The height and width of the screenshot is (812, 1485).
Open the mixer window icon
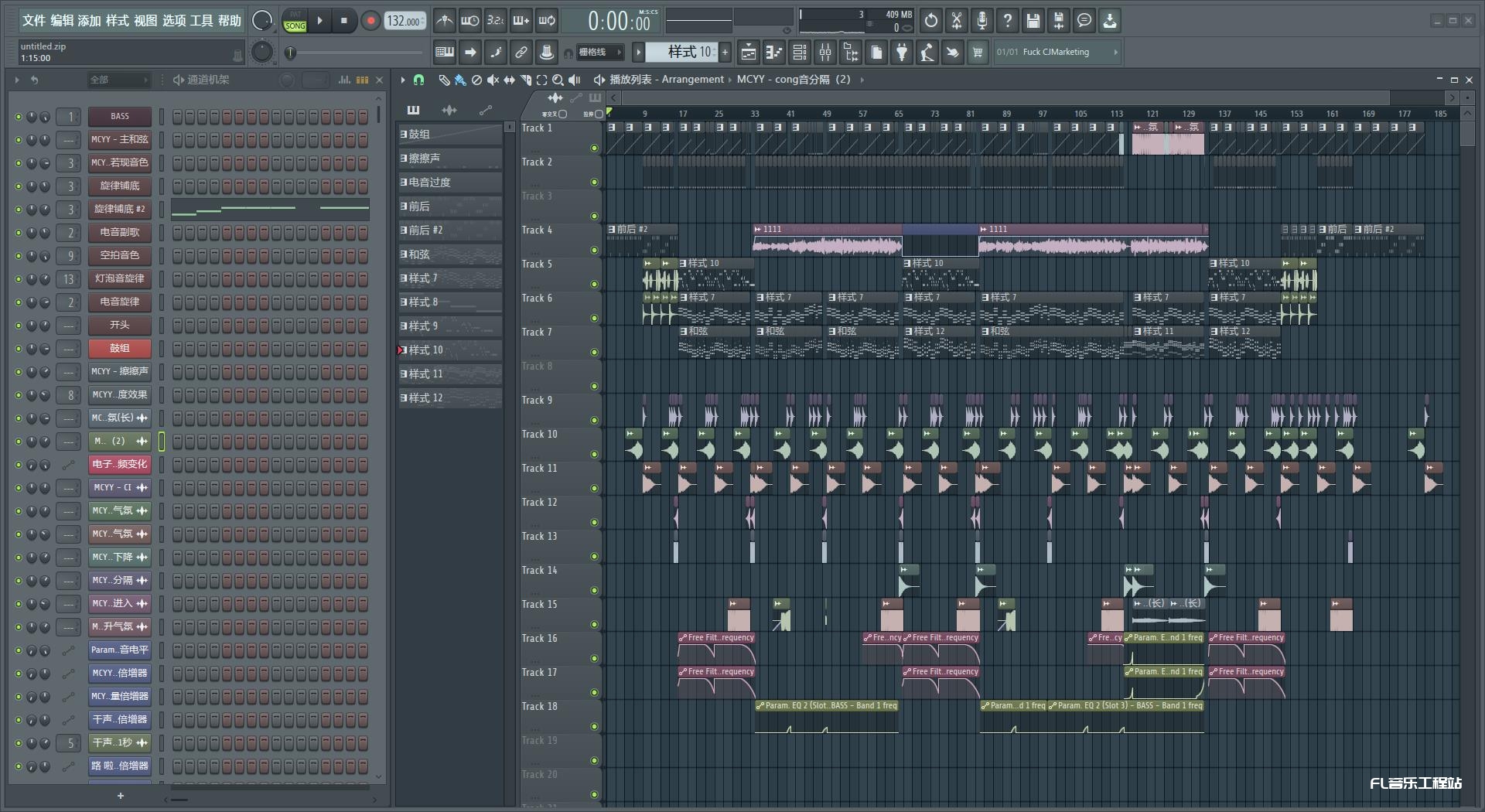(x=825, y=53)
